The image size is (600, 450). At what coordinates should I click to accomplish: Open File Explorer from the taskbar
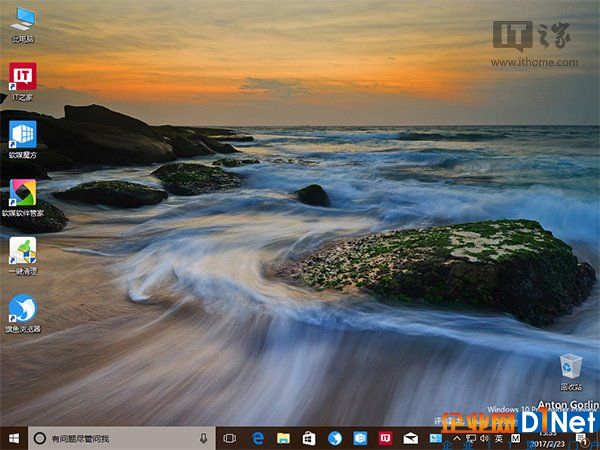click(x=284, y=439)
